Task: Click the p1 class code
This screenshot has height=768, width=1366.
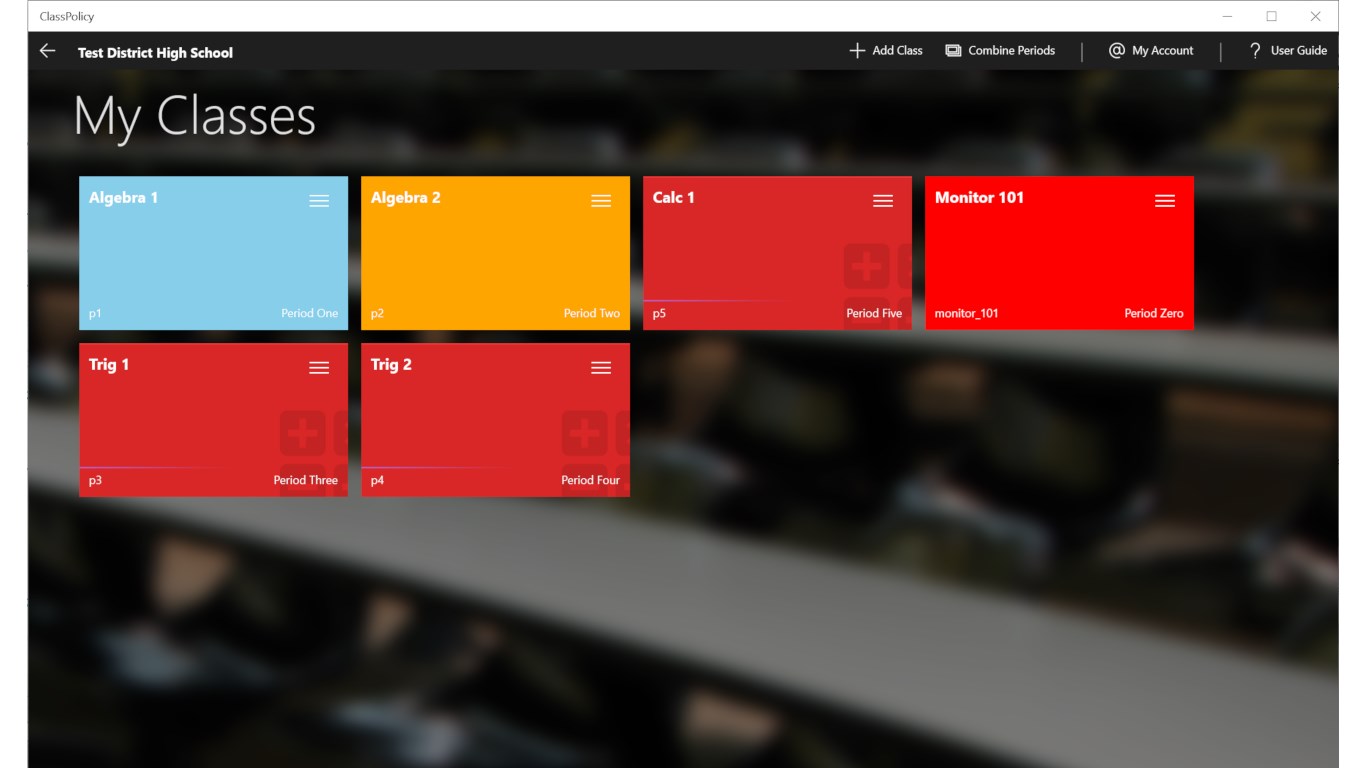Action: (95, 314)
